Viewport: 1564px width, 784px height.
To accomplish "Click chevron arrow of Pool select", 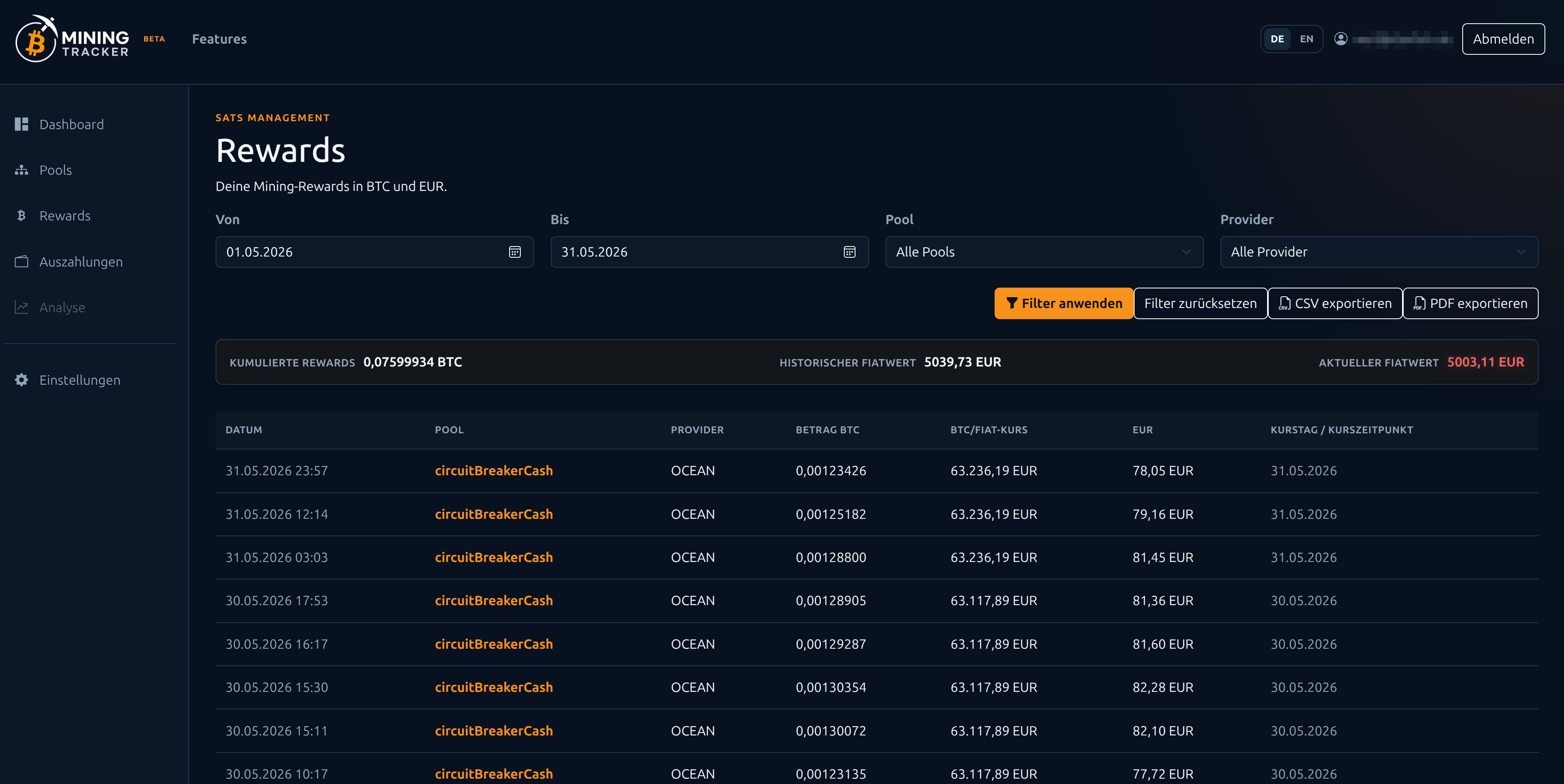I will (x=1186, y=252).
